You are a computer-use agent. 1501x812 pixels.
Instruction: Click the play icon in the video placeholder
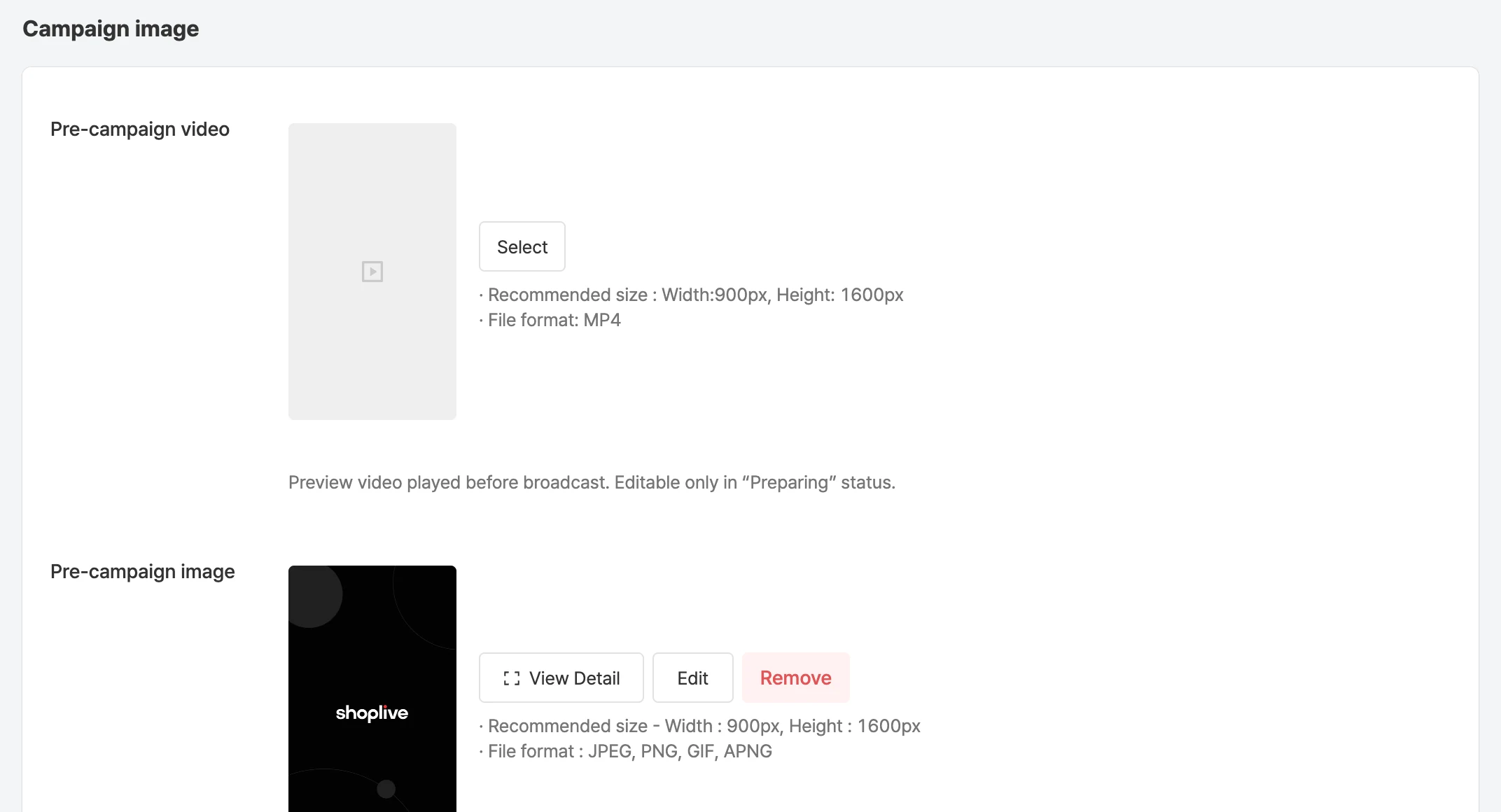(x=372, y=272)
